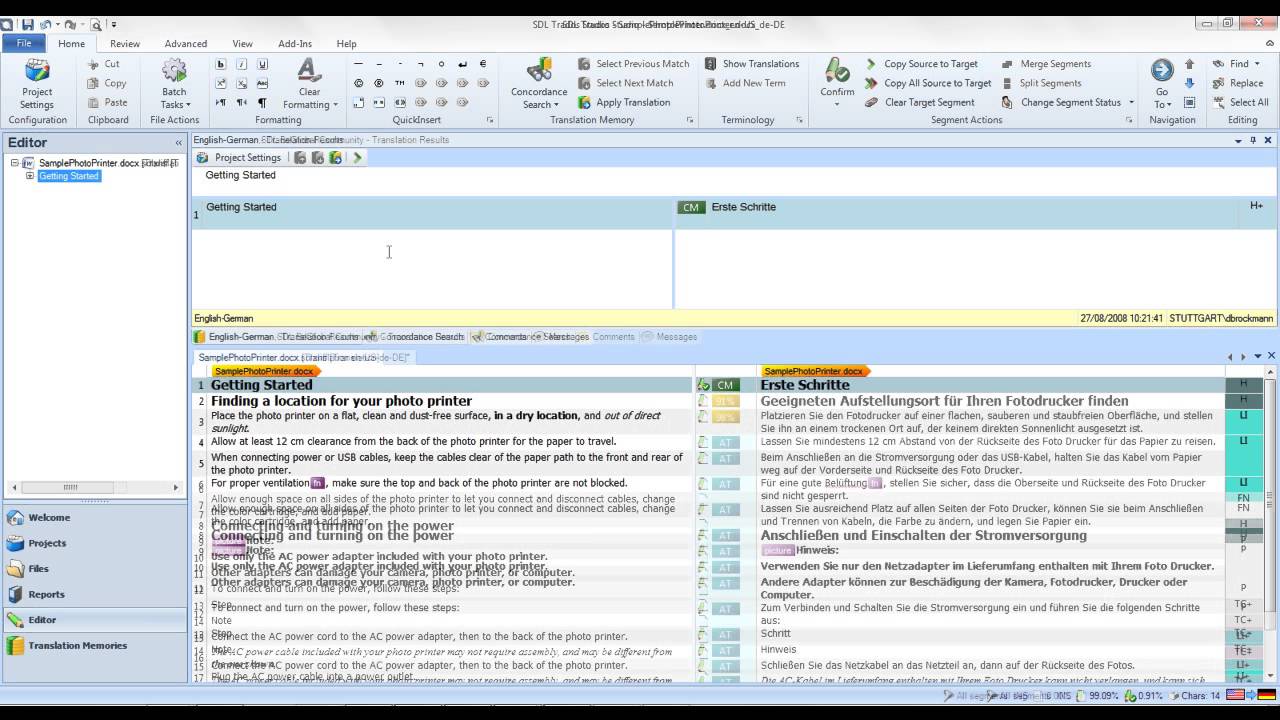Toggle display of formatting pilcrow marks
The width and height of the screenshot is (1280, 720).
tap(262, 102)
